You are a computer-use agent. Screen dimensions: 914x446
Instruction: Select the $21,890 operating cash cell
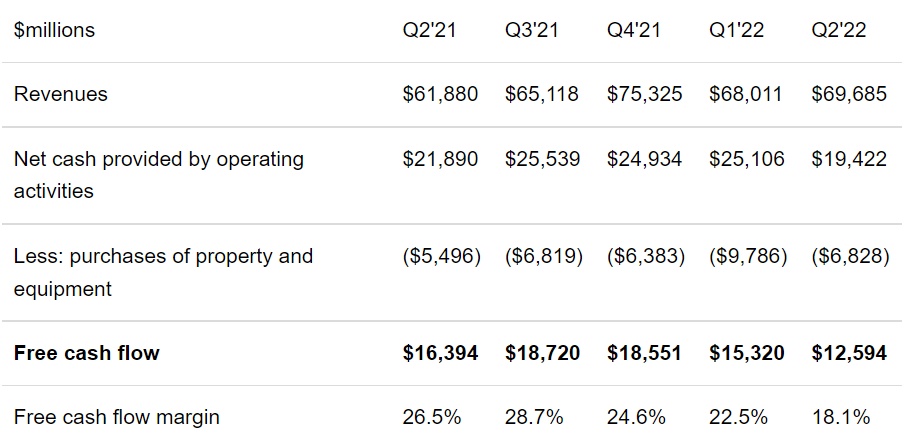[x=440, y=159]
